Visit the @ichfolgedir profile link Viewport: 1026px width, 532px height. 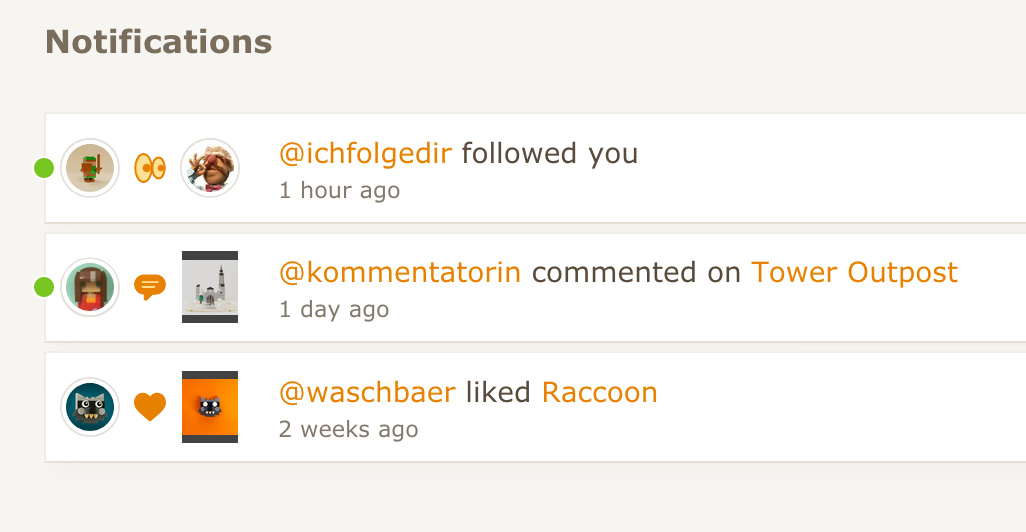coord(365,154)
